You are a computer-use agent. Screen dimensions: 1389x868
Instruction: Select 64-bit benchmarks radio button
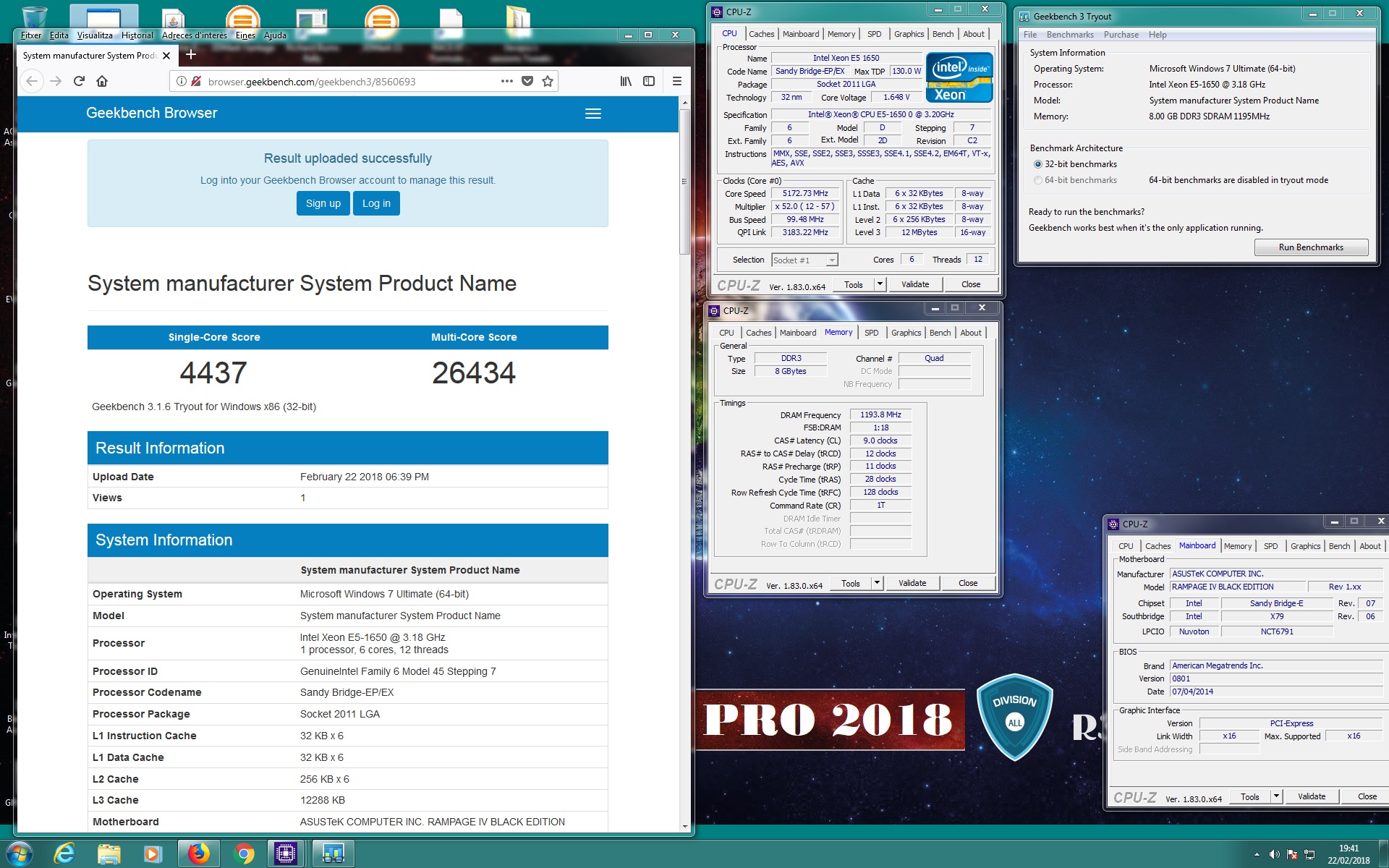click(x=1038, y=180)
